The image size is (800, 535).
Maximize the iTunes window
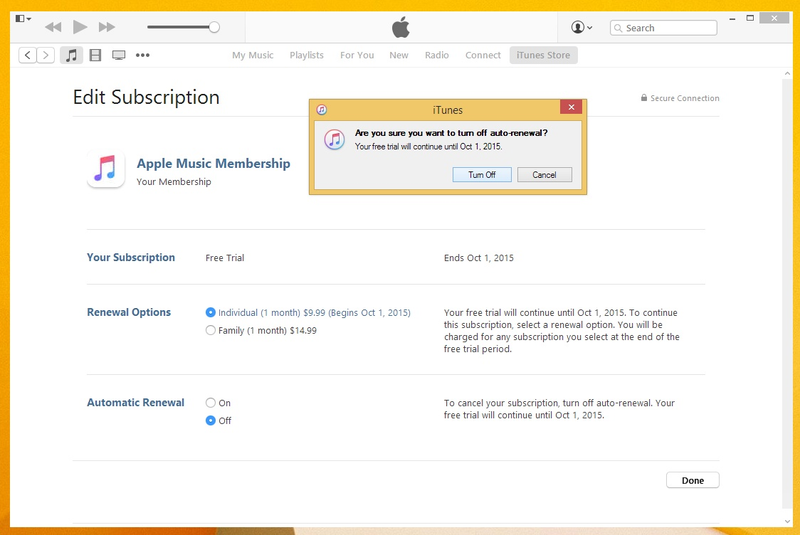750,18
